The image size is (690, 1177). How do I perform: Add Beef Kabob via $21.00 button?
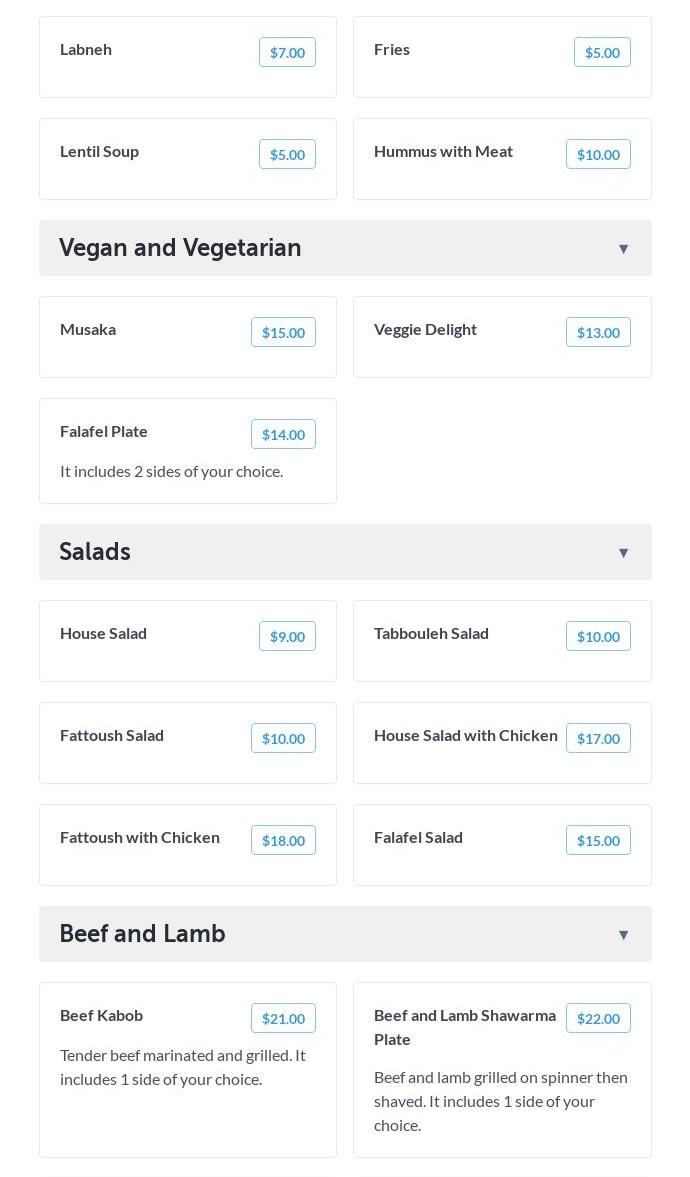pyautogui.click(x=283, y=1019)
